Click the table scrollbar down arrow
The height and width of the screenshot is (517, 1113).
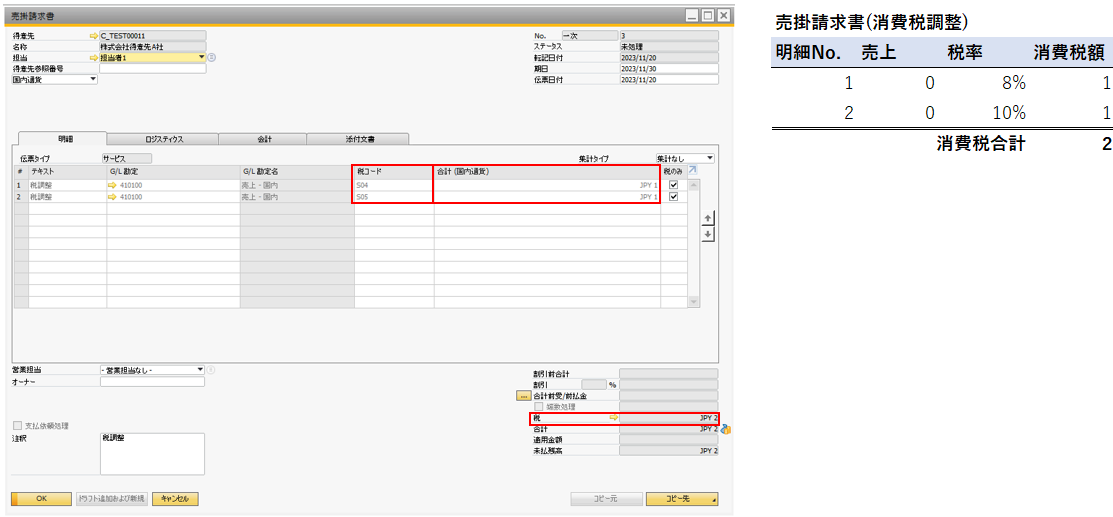694,303
